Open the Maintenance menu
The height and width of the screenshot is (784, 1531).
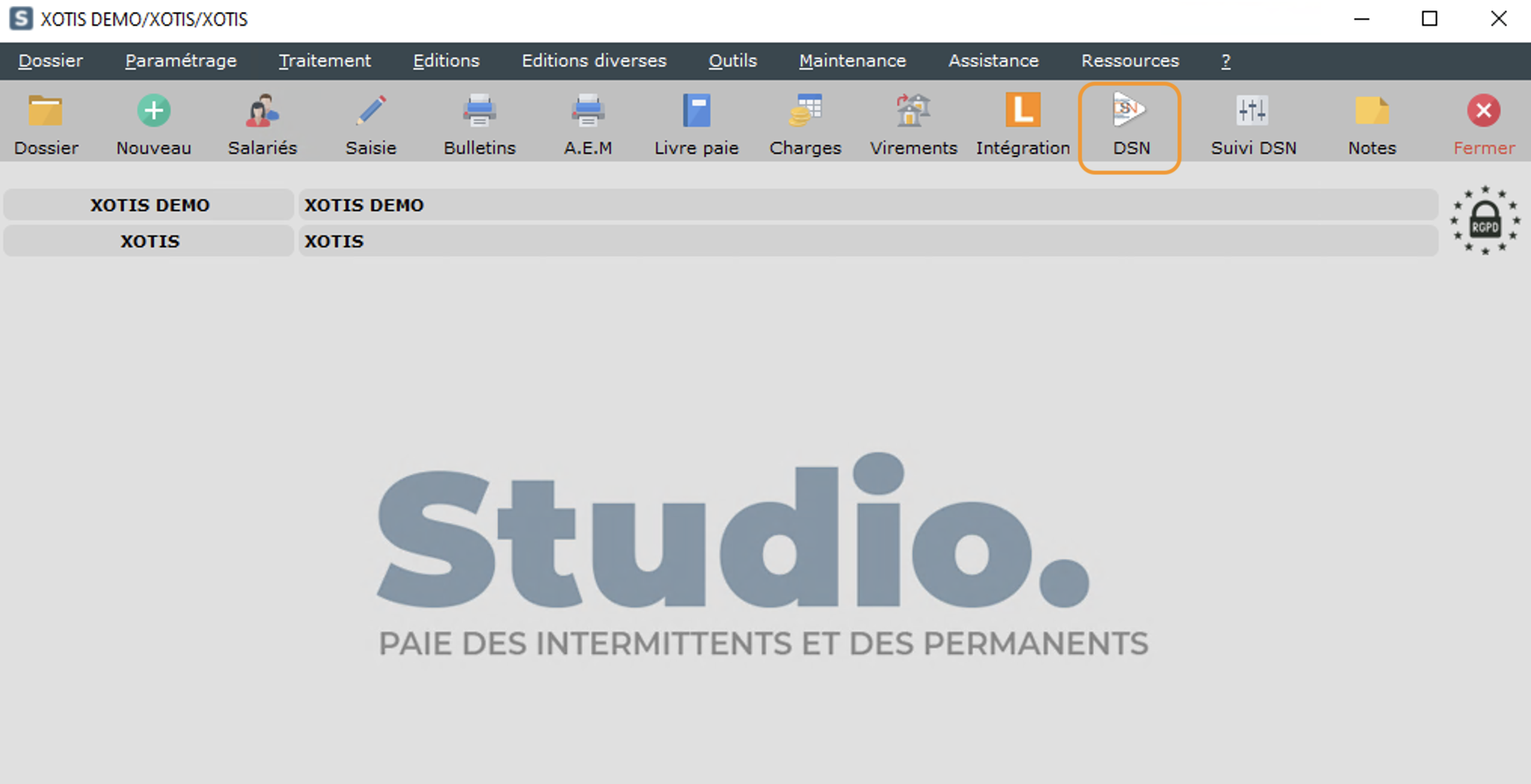click(x=852, y=61)
